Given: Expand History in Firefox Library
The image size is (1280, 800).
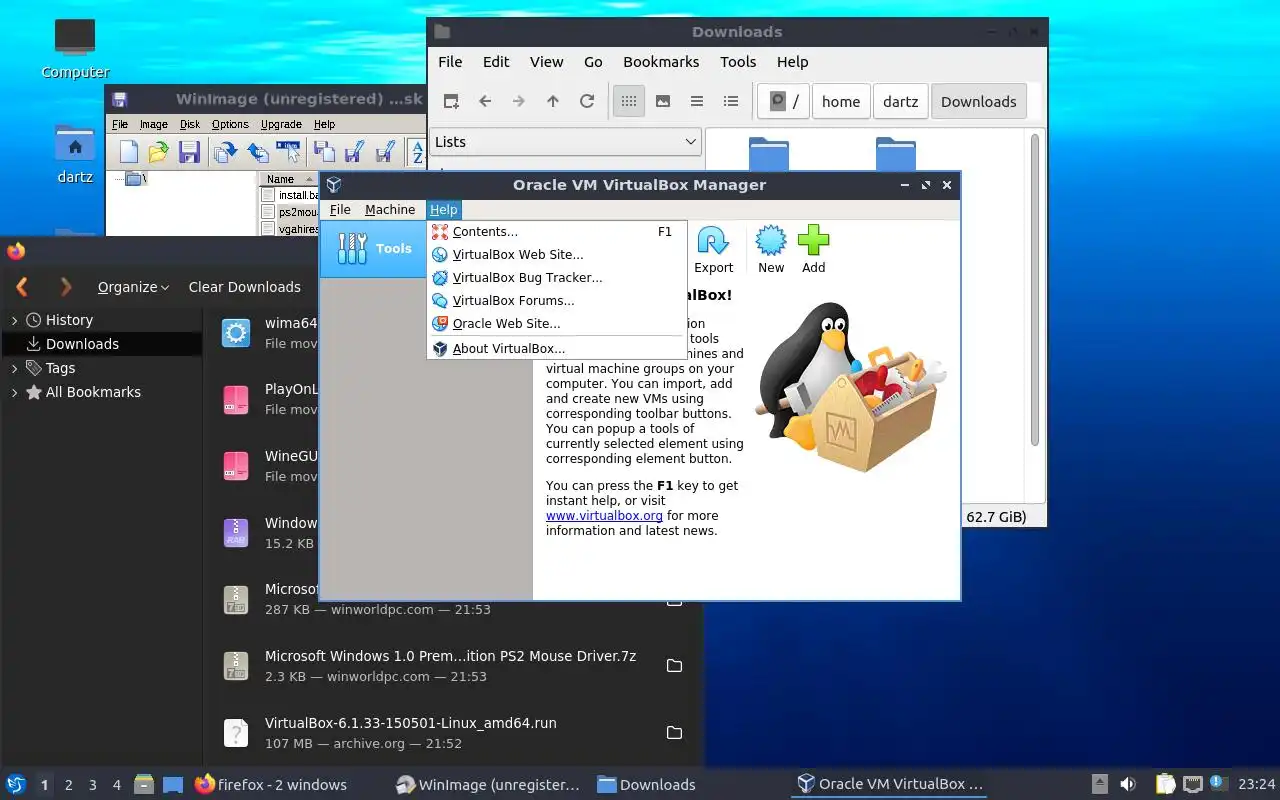Looking at the screenshot, I should point(14,321).
